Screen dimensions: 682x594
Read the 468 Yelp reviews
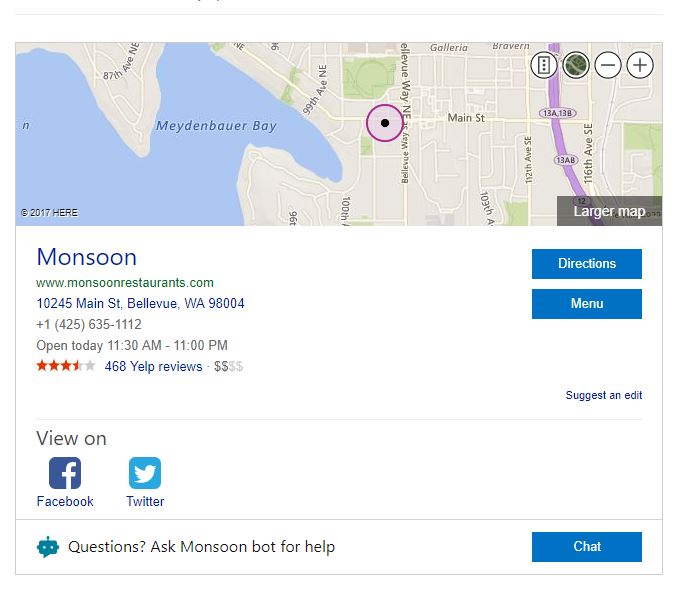pos(153,366)
